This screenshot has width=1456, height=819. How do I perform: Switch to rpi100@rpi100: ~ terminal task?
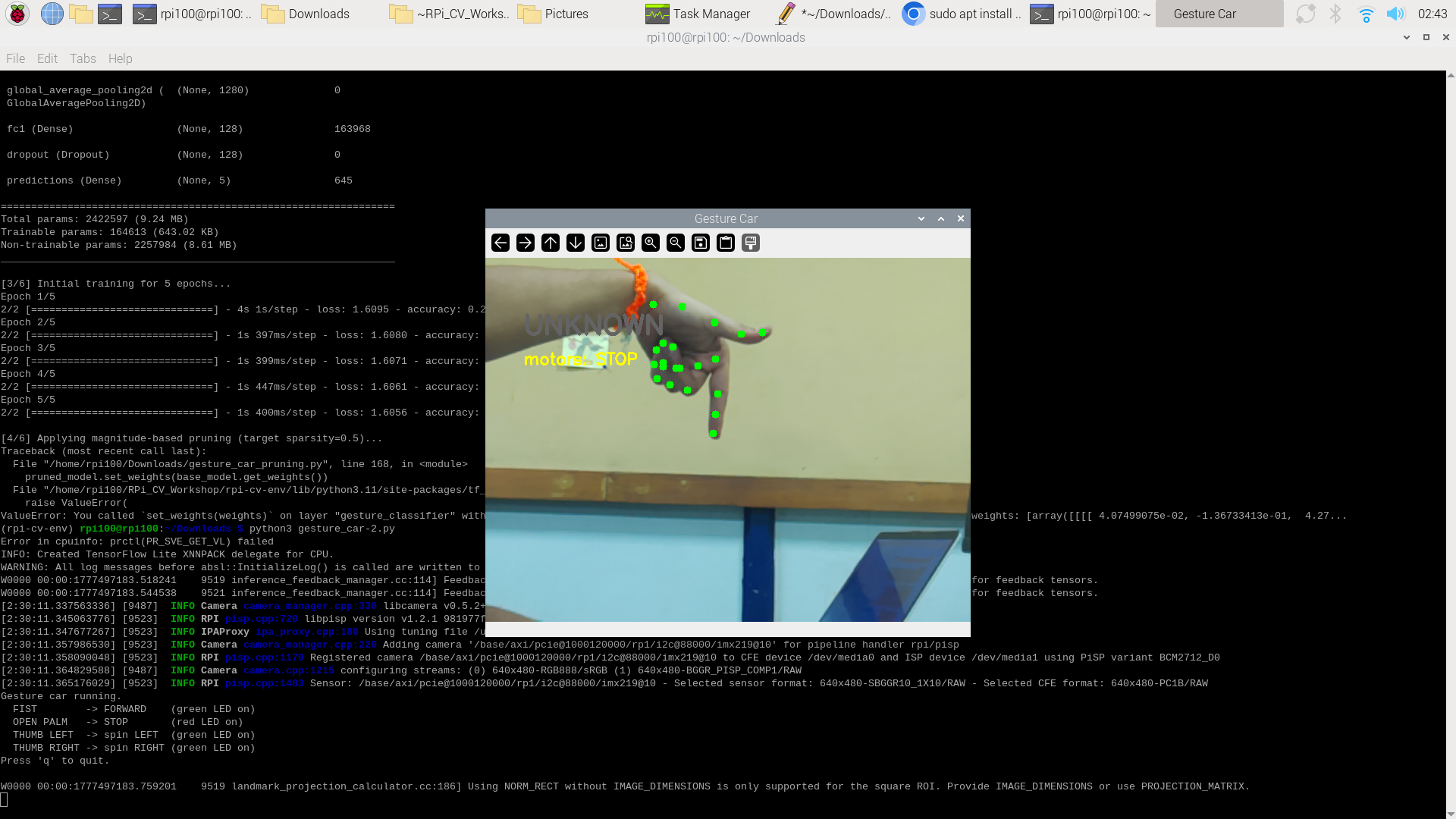coord(1089,14)
